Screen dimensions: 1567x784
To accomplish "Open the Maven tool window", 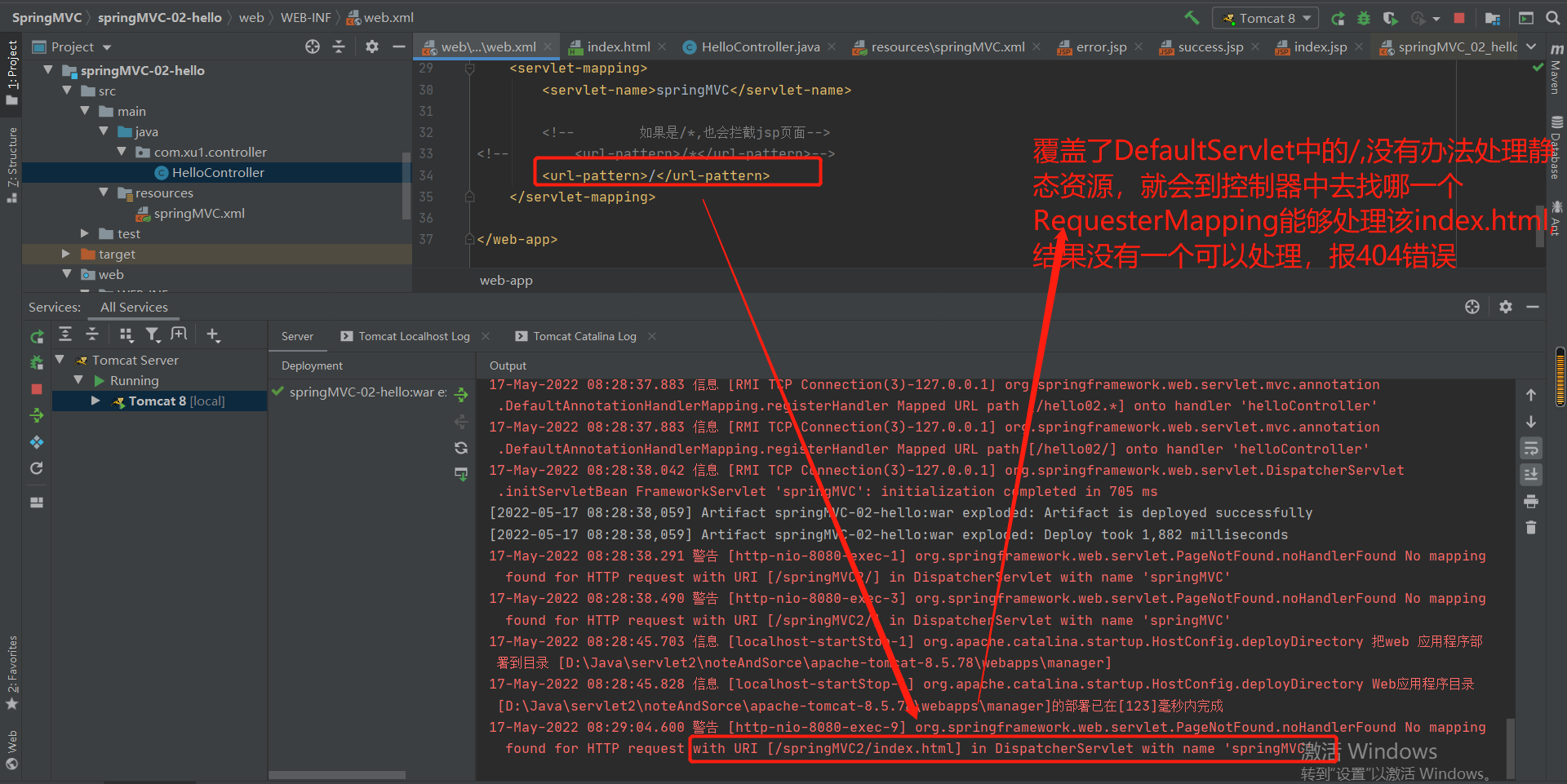I will coord(1556,69).
